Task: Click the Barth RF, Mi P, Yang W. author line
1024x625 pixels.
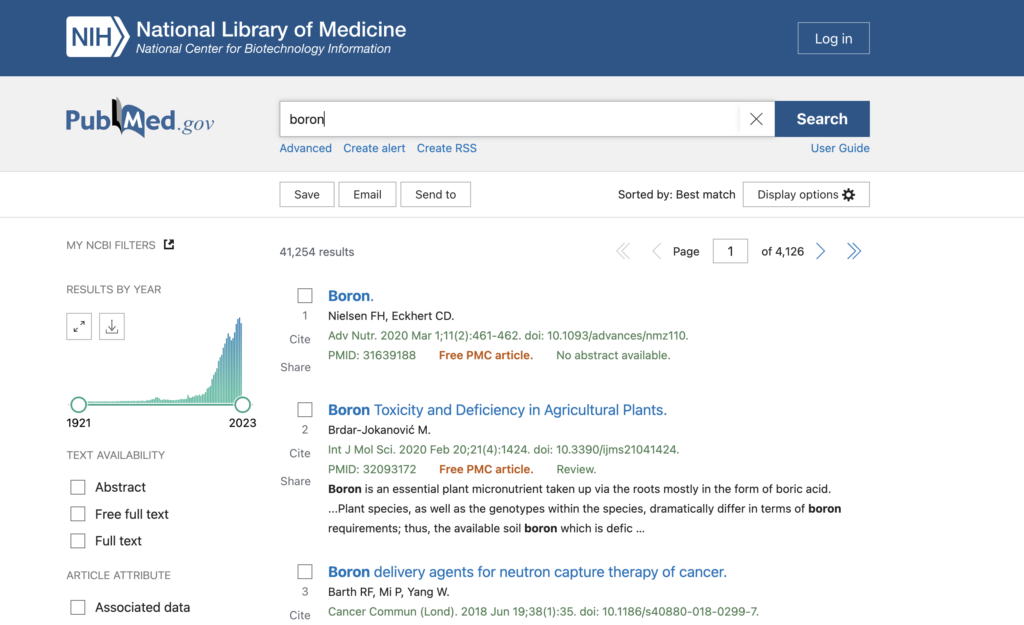Action: [x=389, y=592]
